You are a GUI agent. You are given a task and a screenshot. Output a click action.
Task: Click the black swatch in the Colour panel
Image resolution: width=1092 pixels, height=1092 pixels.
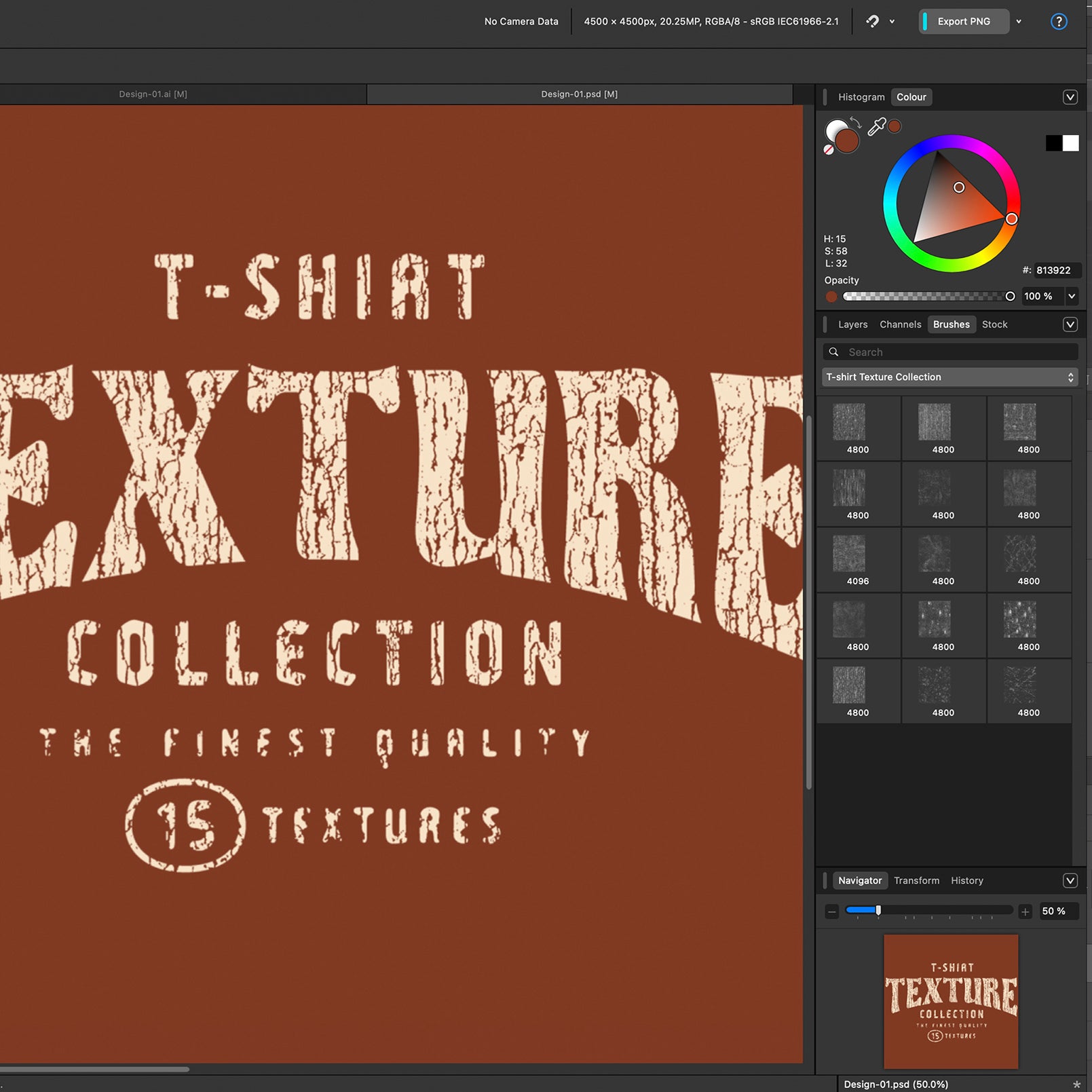(x=1053, y=143)
